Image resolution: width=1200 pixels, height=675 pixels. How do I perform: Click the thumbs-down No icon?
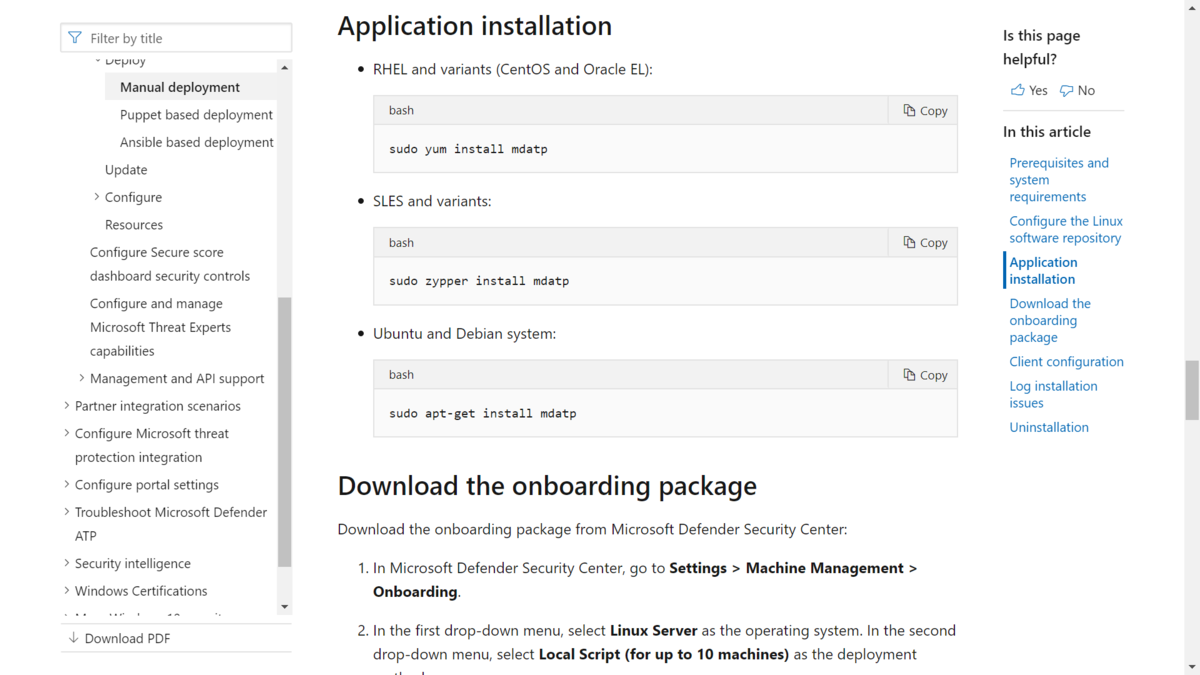coord(1066,90)
